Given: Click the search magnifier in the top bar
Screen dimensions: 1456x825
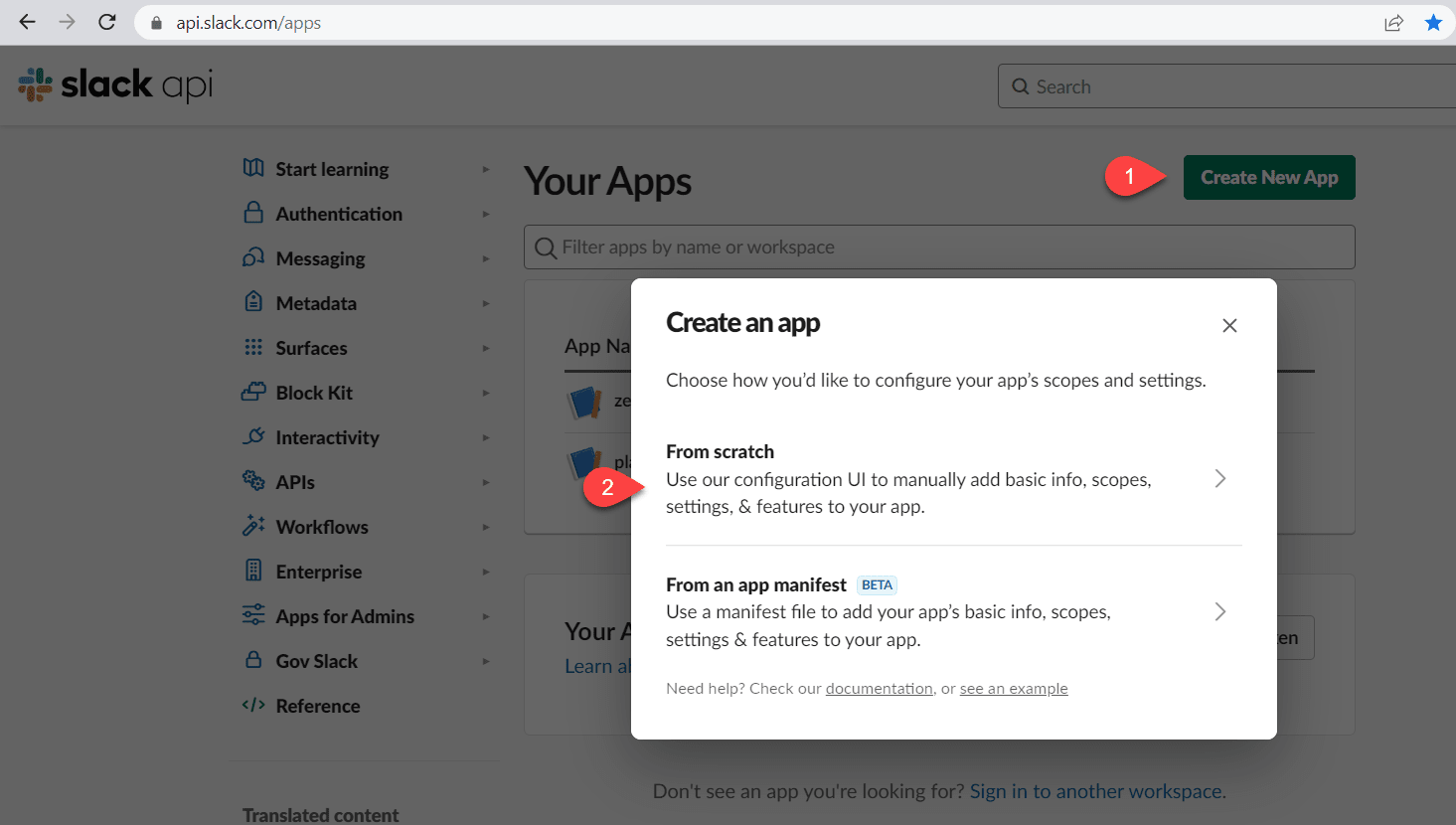Looking at the screenshot, I should 1020,85.
